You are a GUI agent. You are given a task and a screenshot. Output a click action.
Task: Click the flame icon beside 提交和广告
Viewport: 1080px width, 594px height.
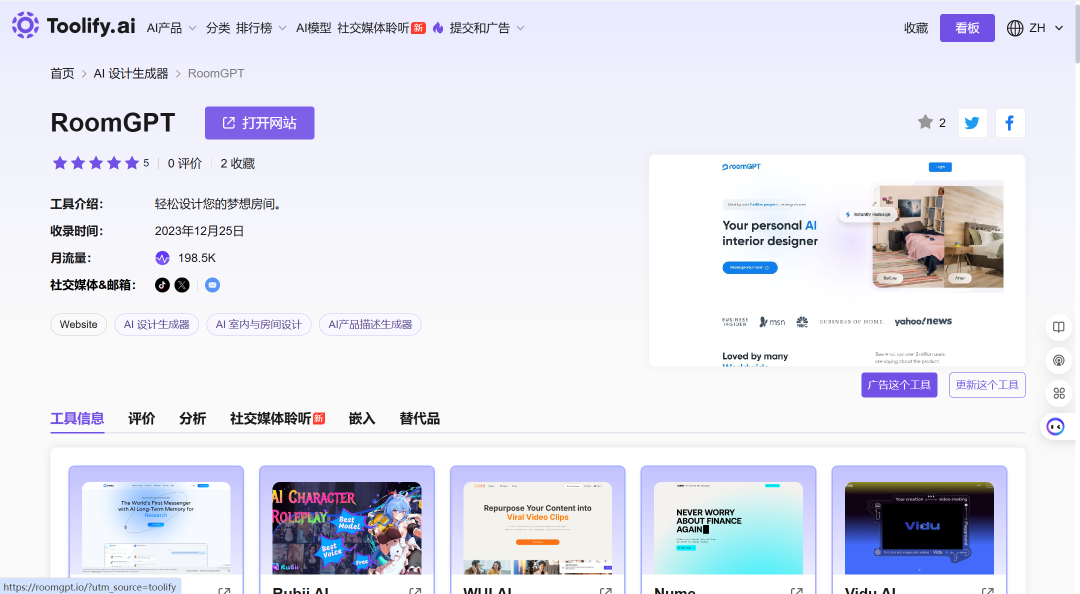[438, 28]
